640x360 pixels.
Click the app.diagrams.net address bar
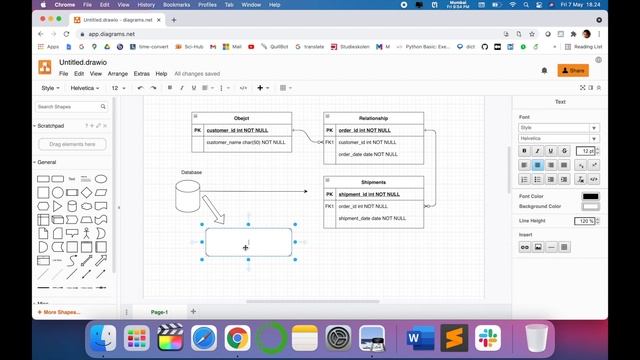tap(286, 34)
